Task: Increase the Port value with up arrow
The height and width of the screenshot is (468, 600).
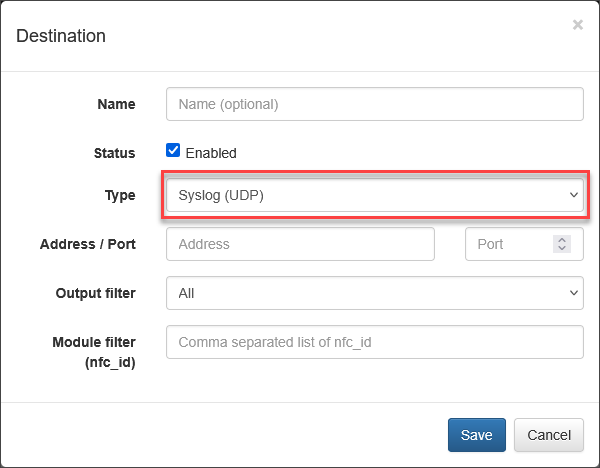Action: 562,240
